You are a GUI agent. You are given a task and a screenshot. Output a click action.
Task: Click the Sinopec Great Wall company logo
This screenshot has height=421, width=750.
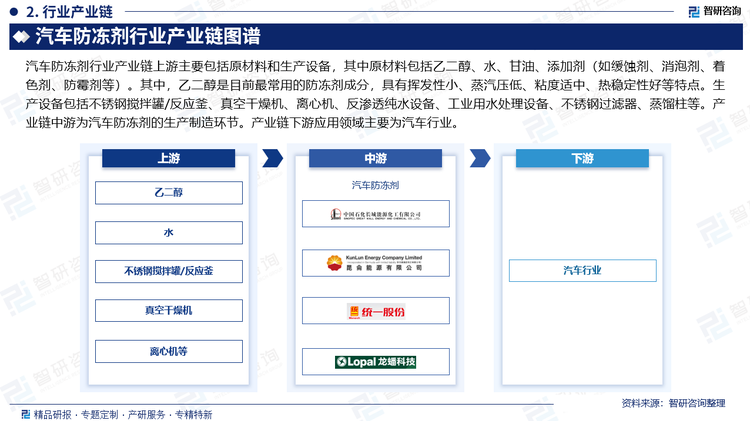click(376, 214)
